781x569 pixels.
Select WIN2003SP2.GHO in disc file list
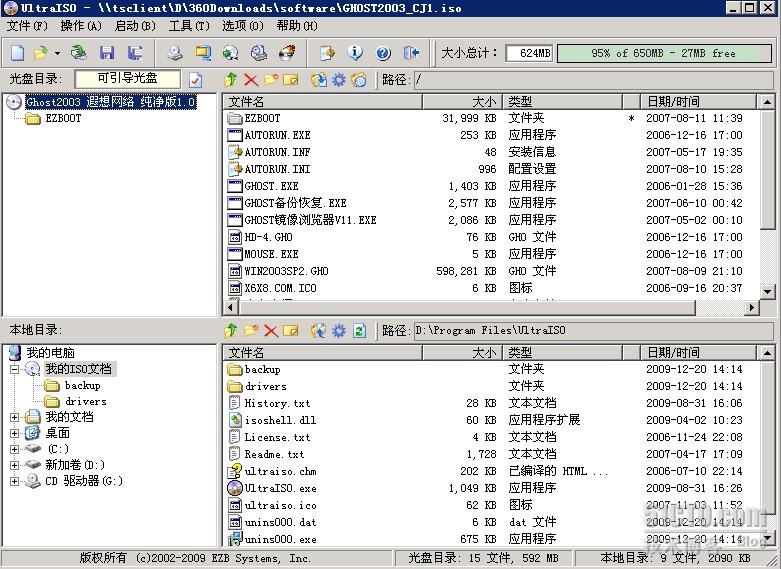coord(286,271)
